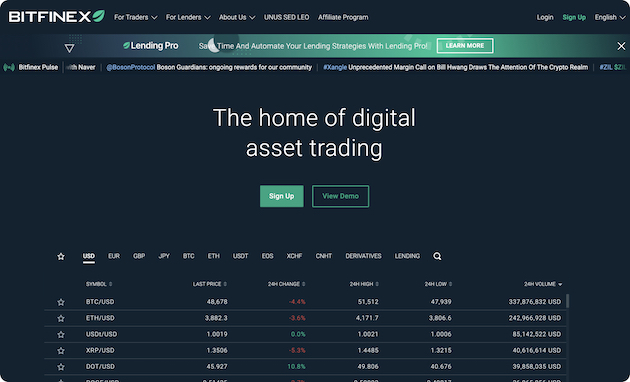Select the USD market tab
Viewport: 630px width, 382px height.
pos(89,256)
